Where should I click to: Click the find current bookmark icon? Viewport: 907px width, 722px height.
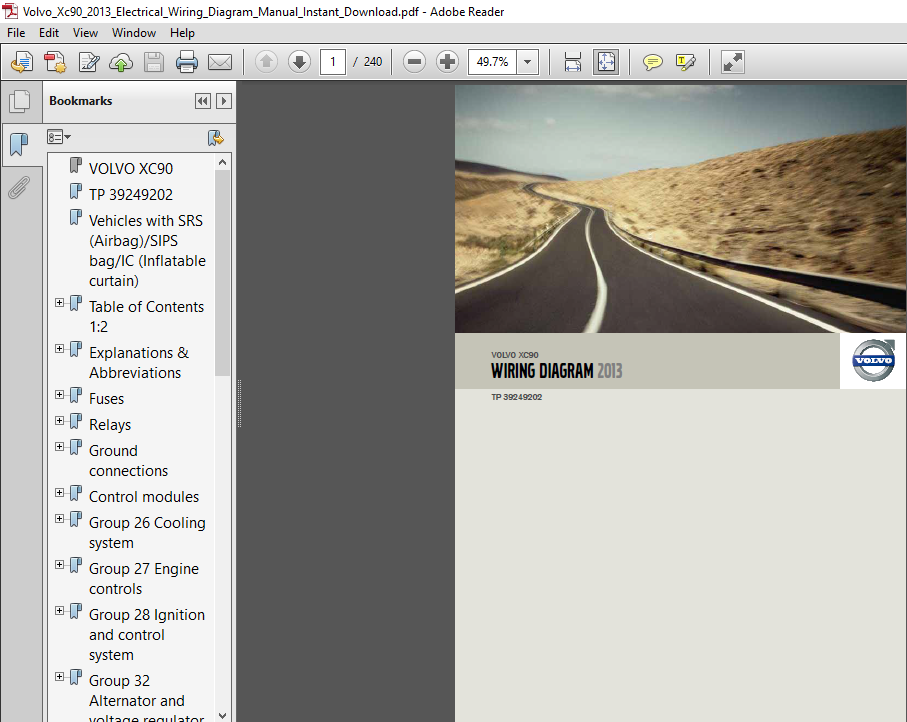[215, 138]
